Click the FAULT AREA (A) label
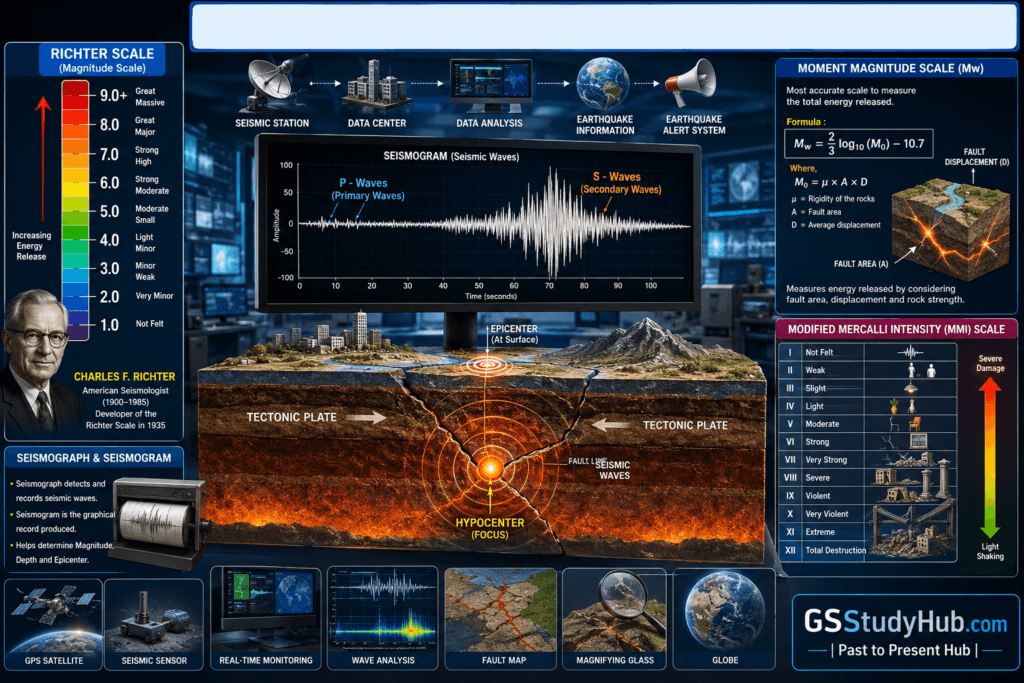1024x683 pixels. 861,264
